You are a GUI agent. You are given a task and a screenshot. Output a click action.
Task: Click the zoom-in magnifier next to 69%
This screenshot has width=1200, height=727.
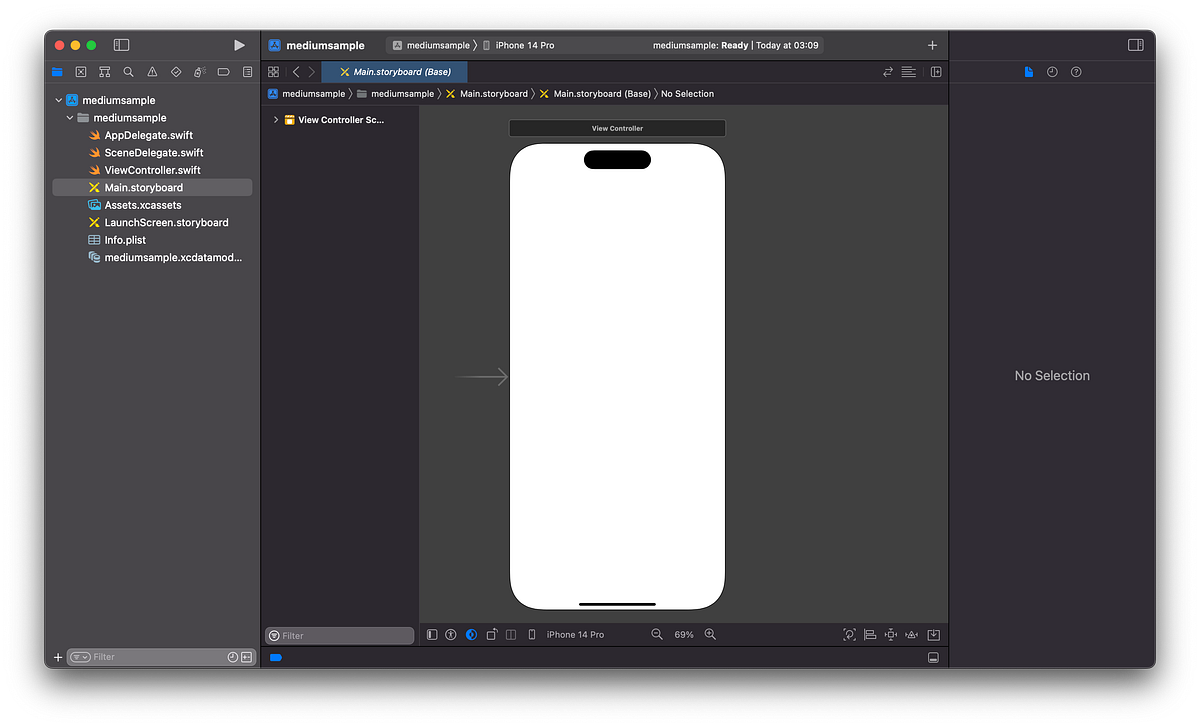click(x=710, y=634)
